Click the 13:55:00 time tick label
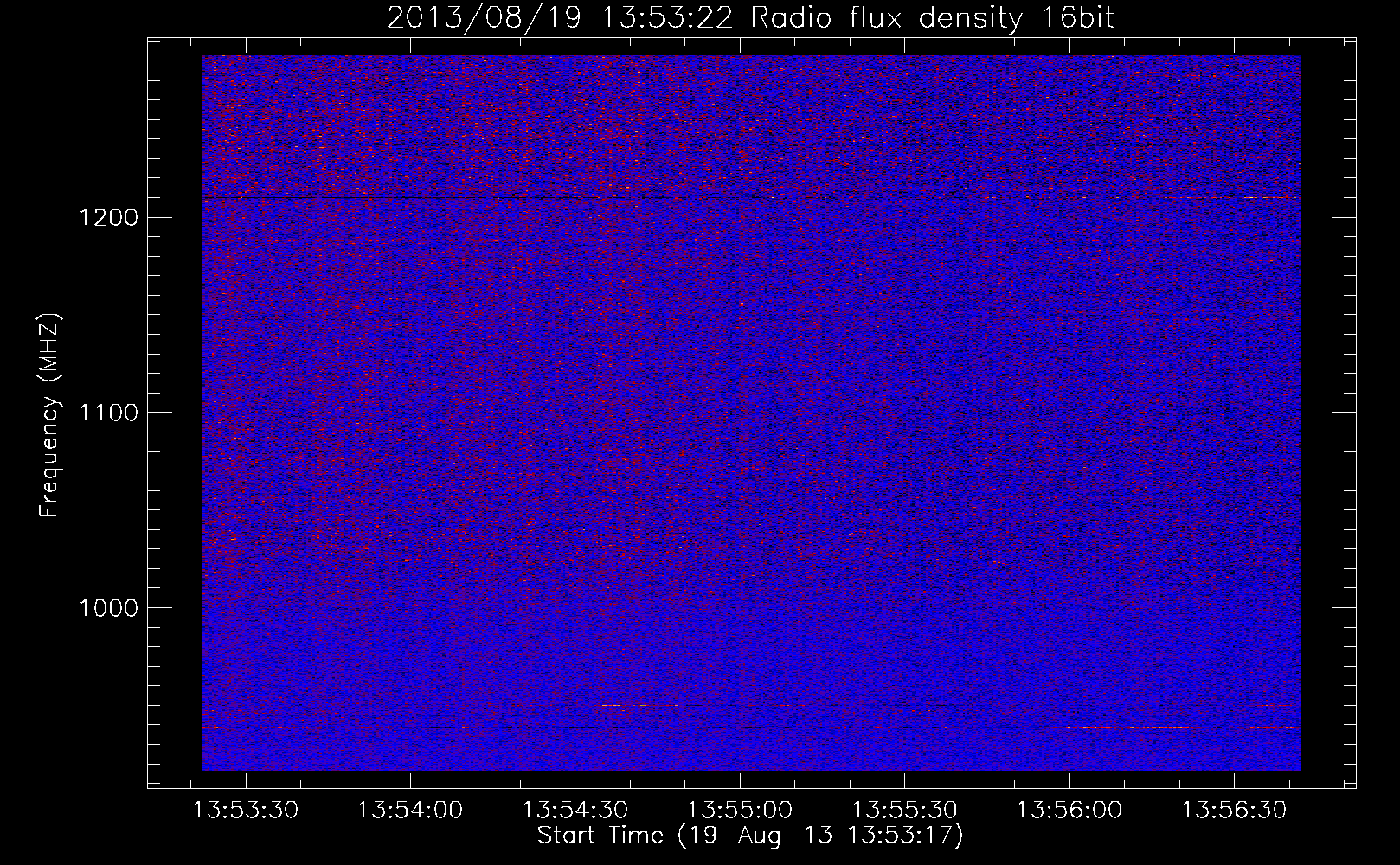Screen dimensions: 1400x865 [x=741, y=811]
